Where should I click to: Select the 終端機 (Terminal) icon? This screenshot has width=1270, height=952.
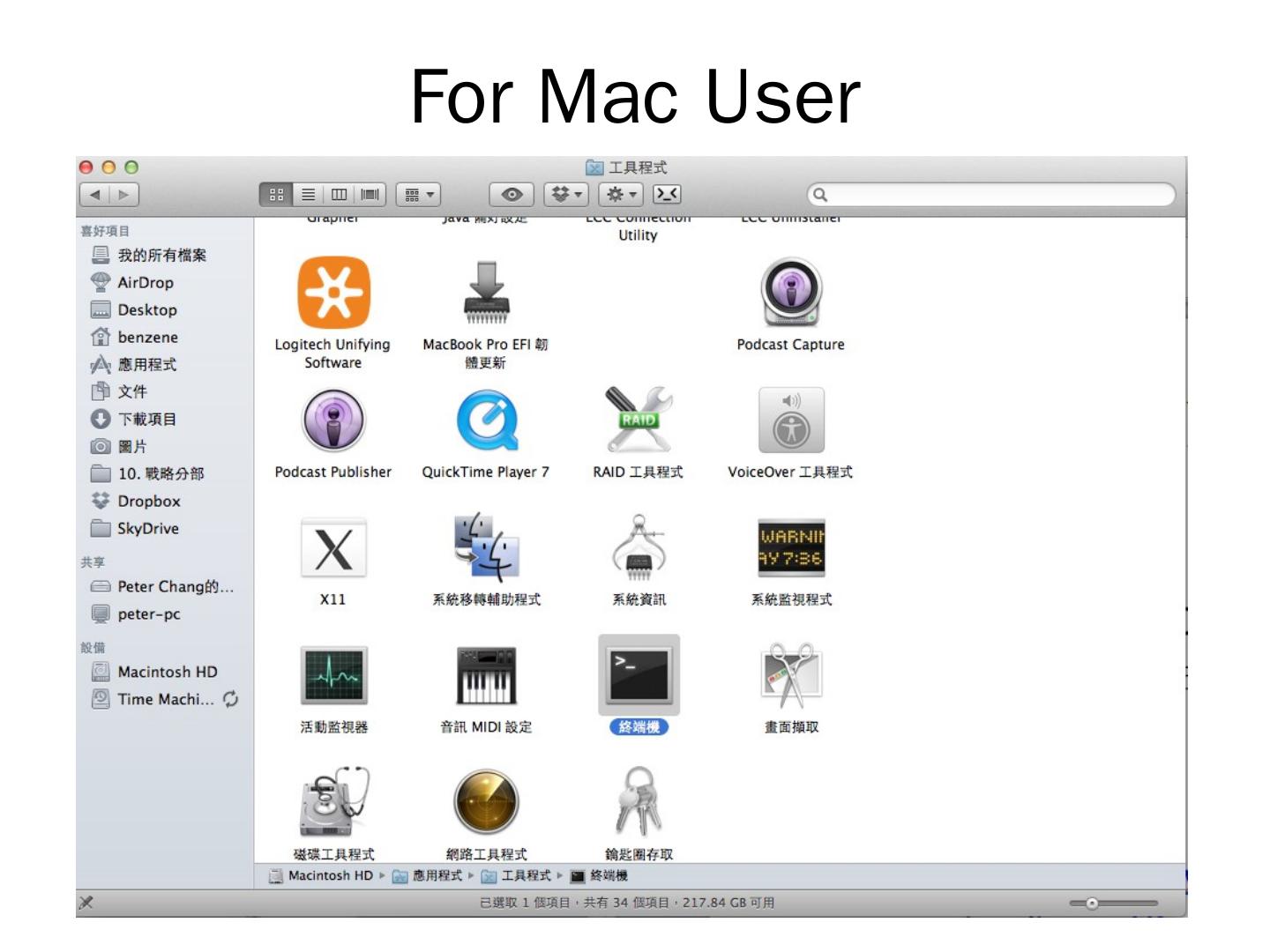639,675
